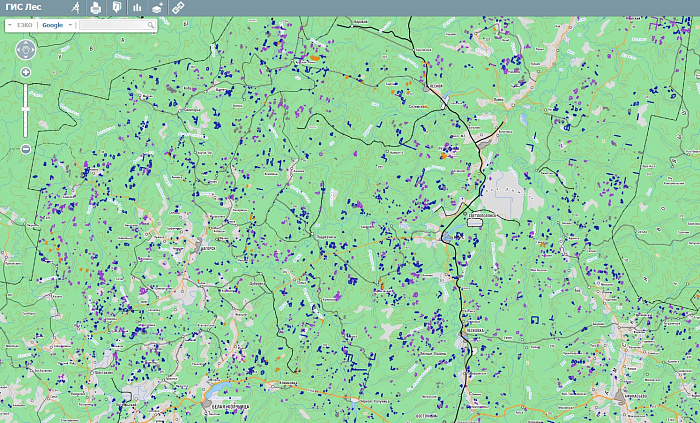Click the Светлогорск town label on map
This screenshot has height=423, width=700.
pos(482,215)
